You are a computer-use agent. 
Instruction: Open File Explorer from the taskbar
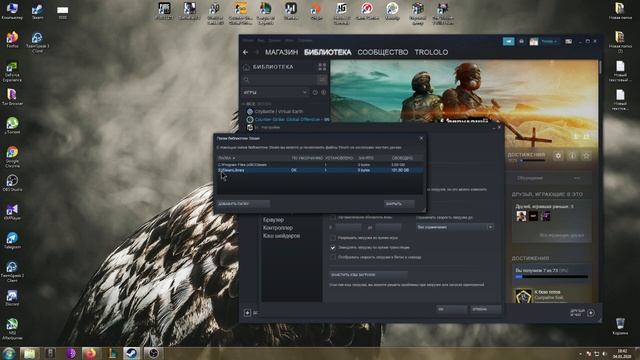click(x=29, y=353)
